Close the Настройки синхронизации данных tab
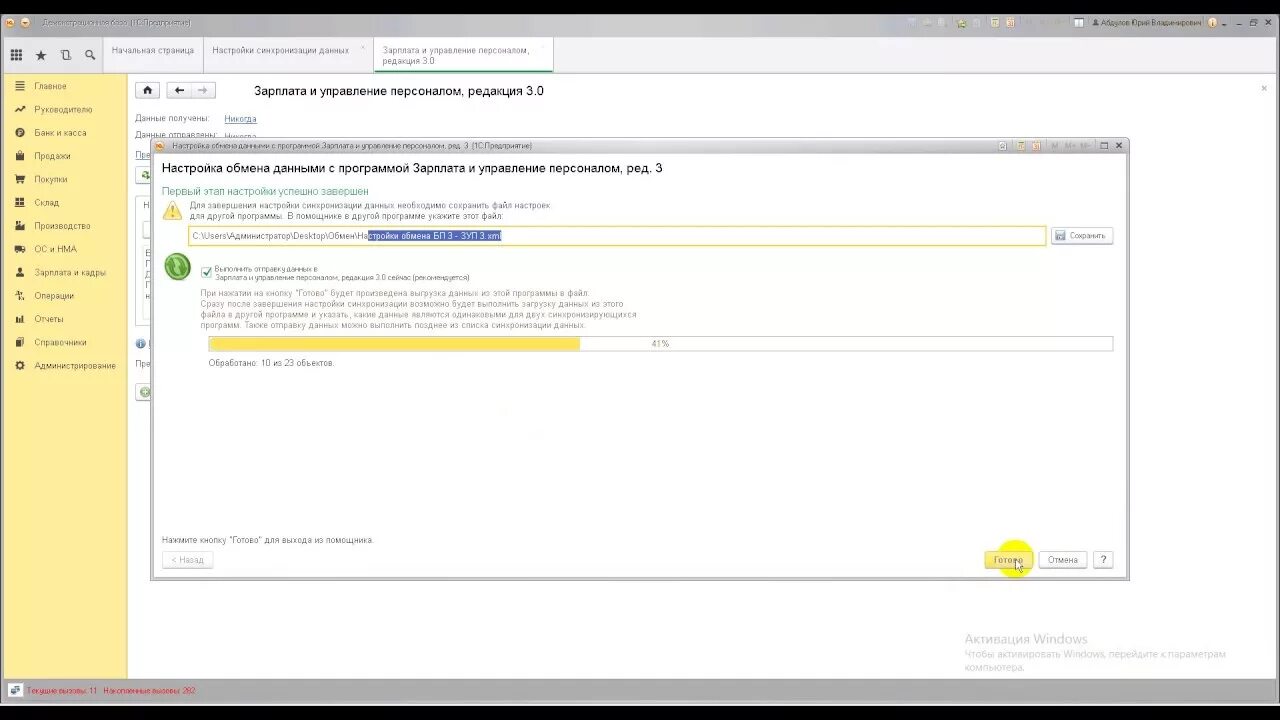Screen dimensions: 1280x720 (363, 47)
